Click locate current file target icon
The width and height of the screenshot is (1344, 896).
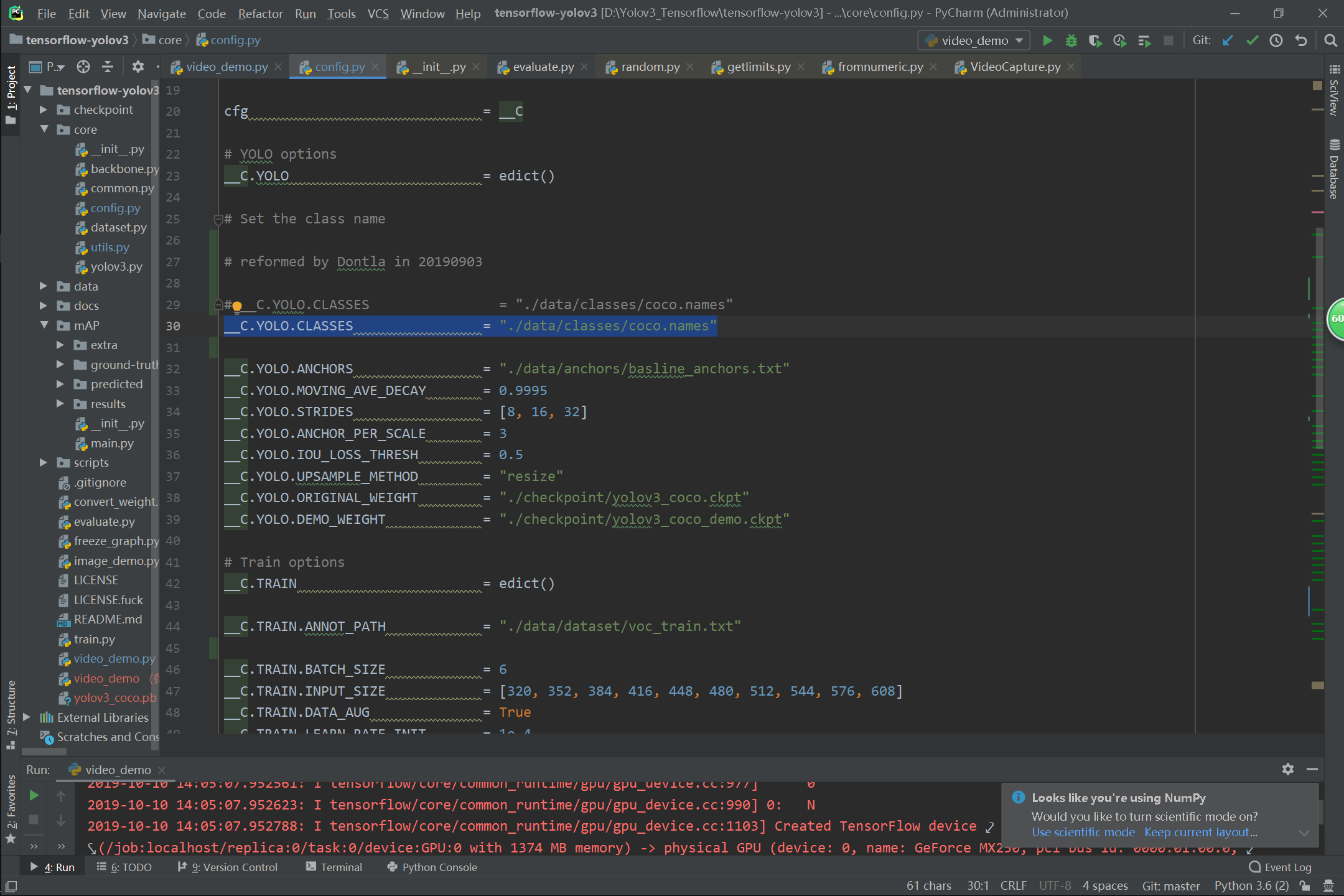[83, 67]
